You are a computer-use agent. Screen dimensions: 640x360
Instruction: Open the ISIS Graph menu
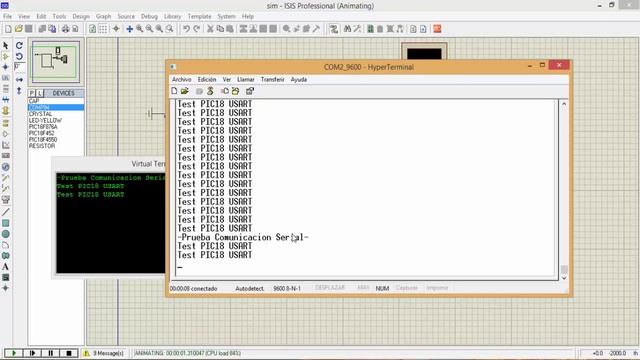103,16
